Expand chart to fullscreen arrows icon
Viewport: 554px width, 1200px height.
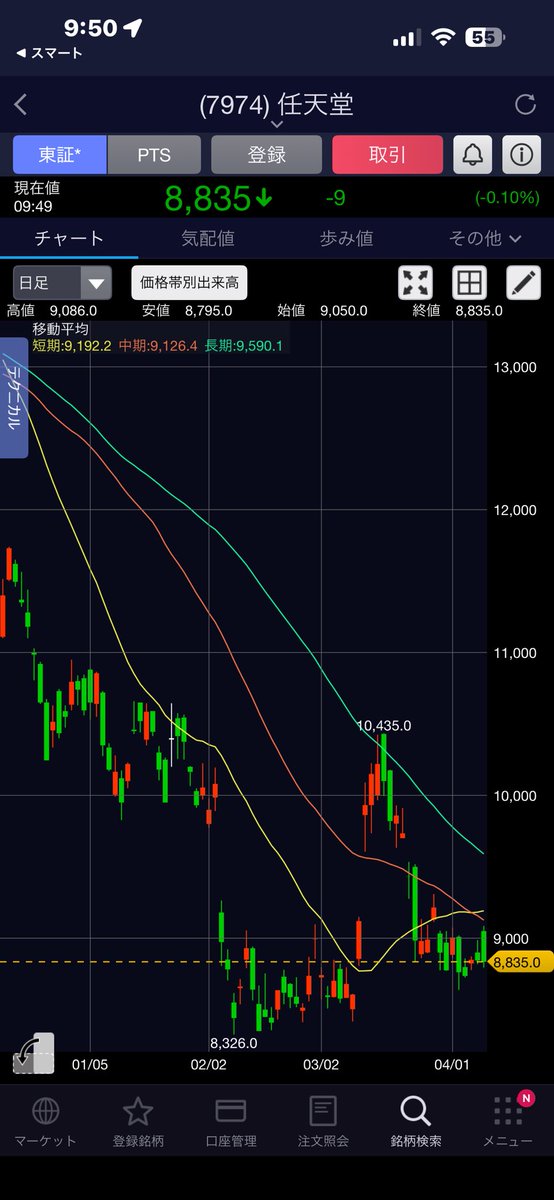pyautogui.click(x=416, y=283)
